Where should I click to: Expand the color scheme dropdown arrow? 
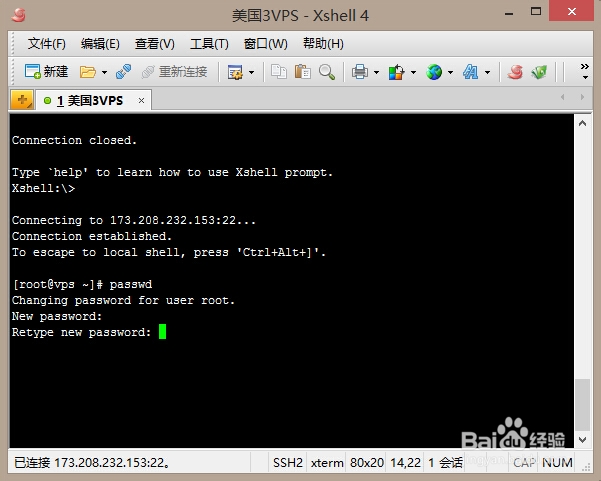[413, 72]
